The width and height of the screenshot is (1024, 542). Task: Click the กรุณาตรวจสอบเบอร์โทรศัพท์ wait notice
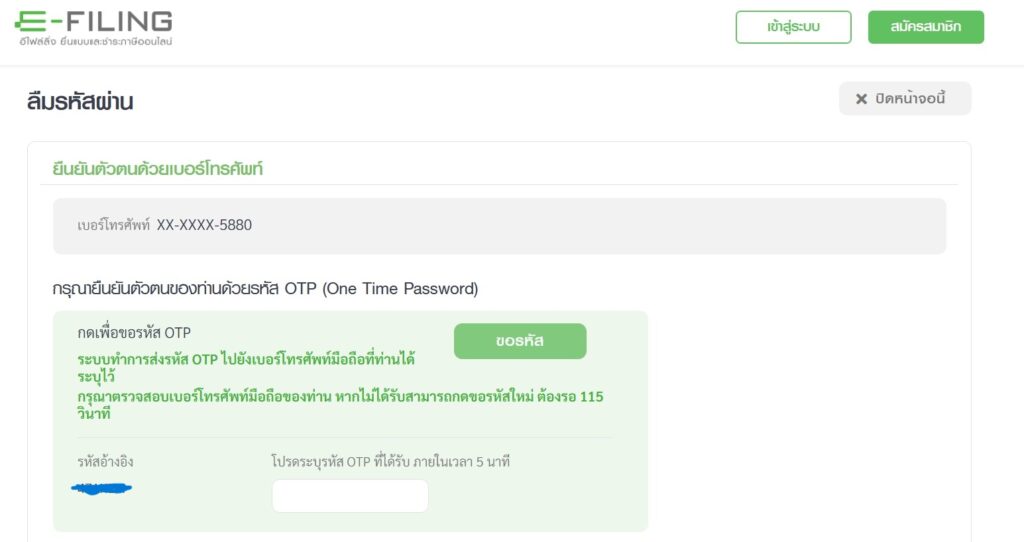click(340, 405)
